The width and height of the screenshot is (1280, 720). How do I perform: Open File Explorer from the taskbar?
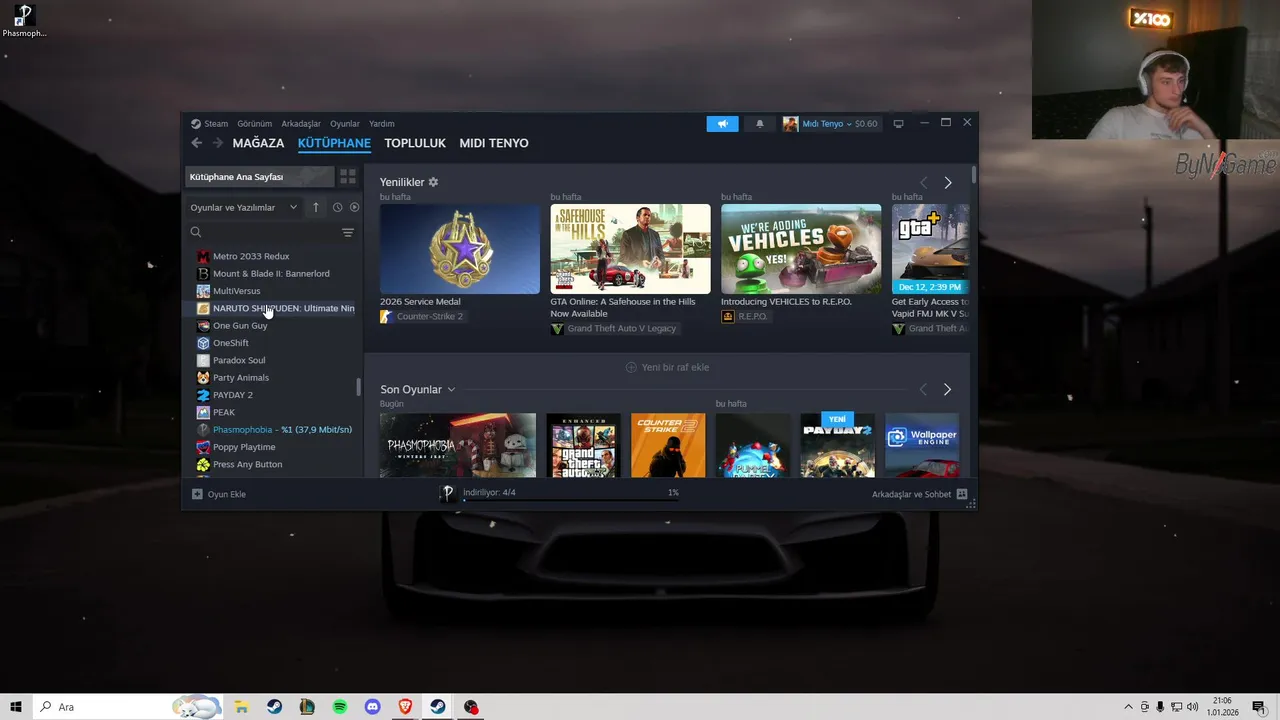coord(241,707)
